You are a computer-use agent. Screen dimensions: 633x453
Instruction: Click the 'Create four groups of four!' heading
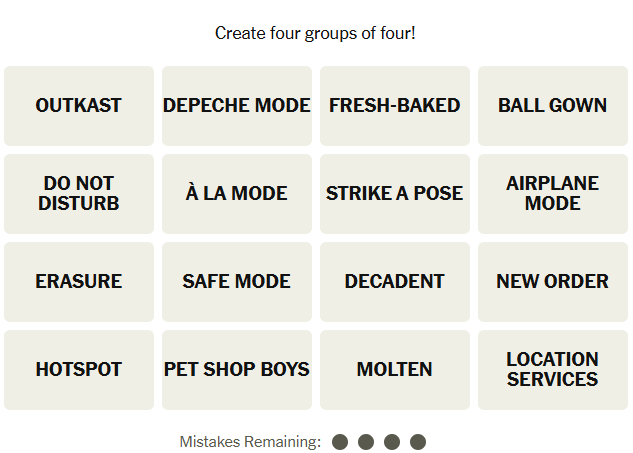(315, 34)
